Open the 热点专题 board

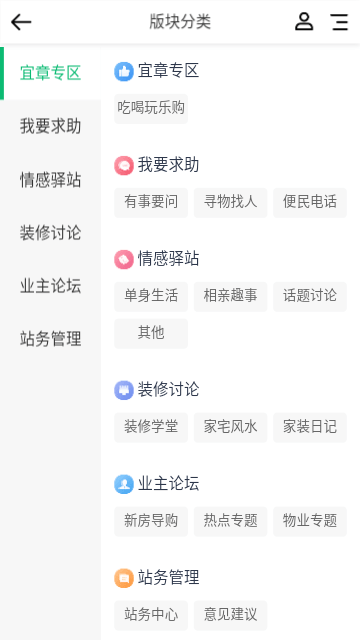tap(231, 521)
